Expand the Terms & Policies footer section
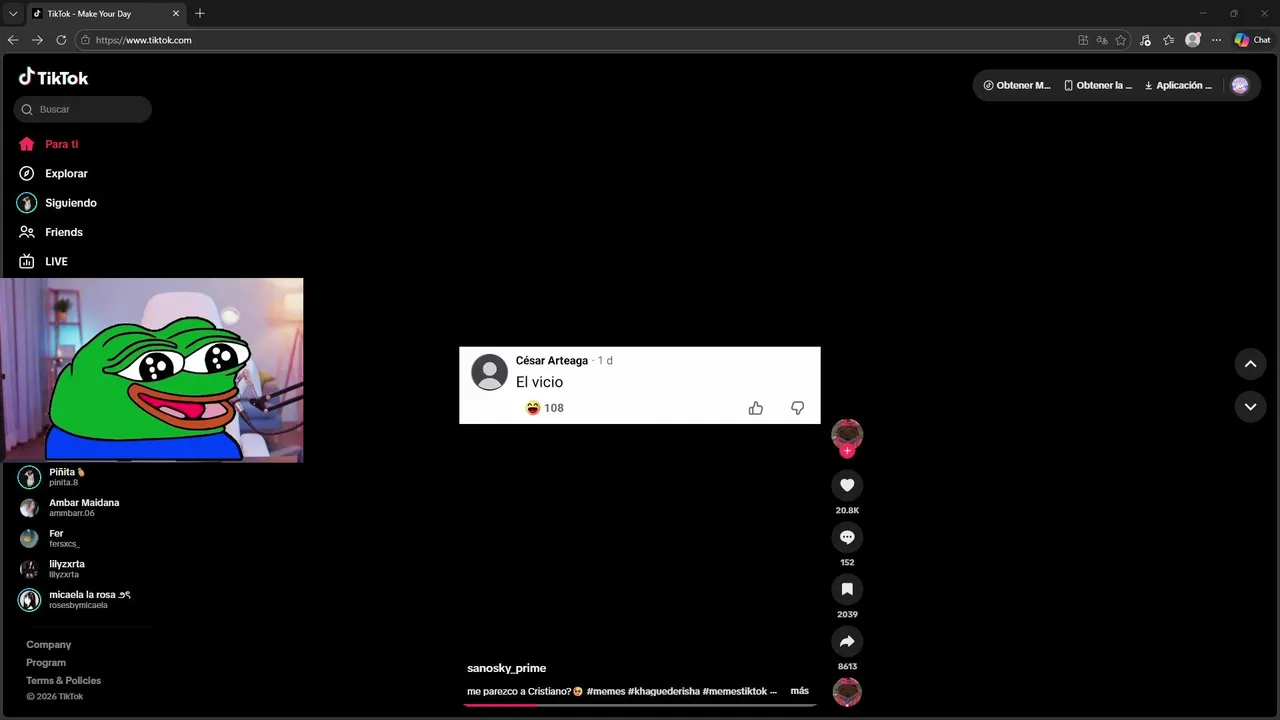This screenshot has height=720, width=1280. click(64, 681)
